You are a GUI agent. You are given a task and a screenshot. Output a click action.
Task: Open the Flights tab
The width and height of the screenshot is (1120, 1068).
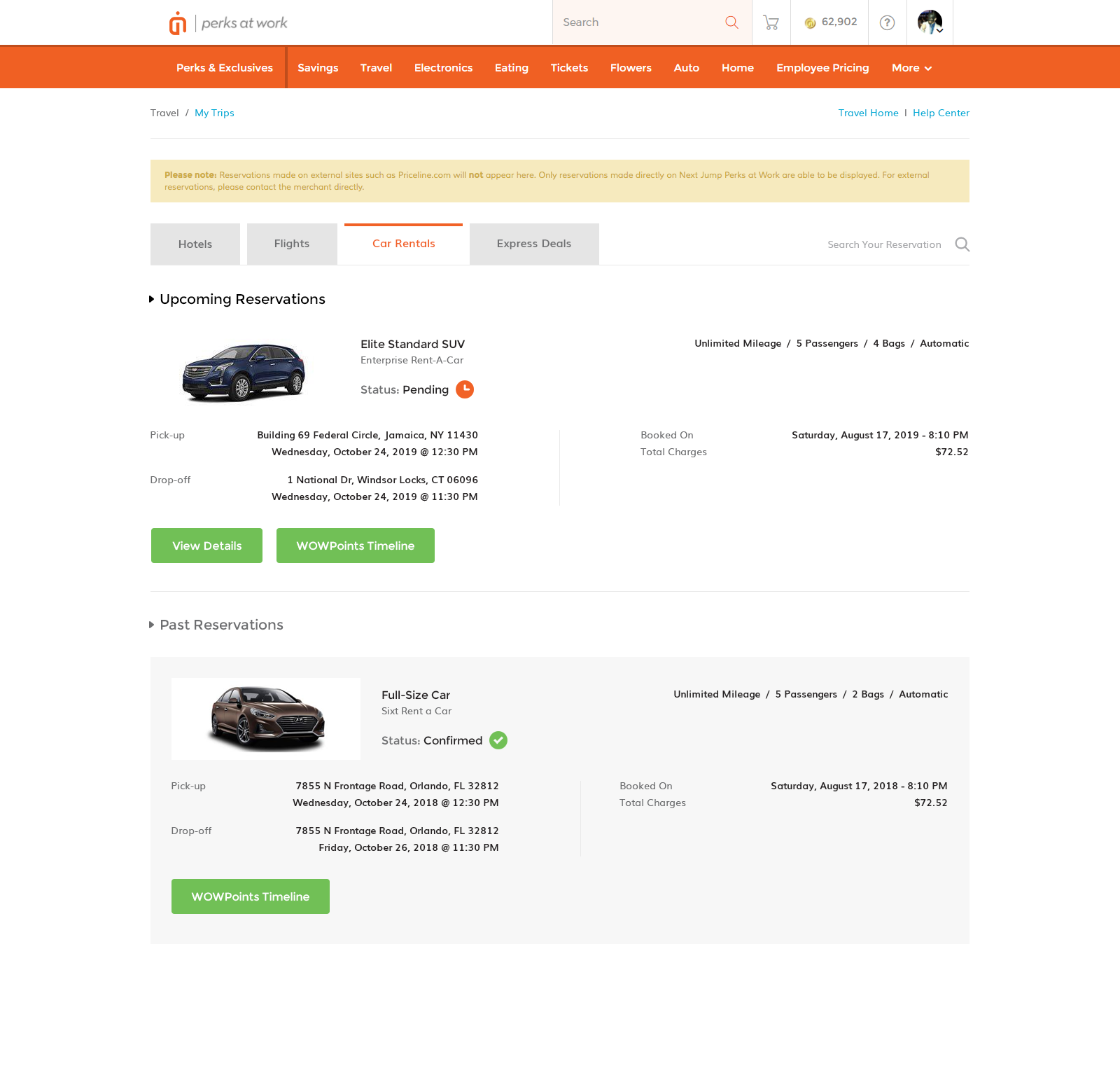coord(291,244)
